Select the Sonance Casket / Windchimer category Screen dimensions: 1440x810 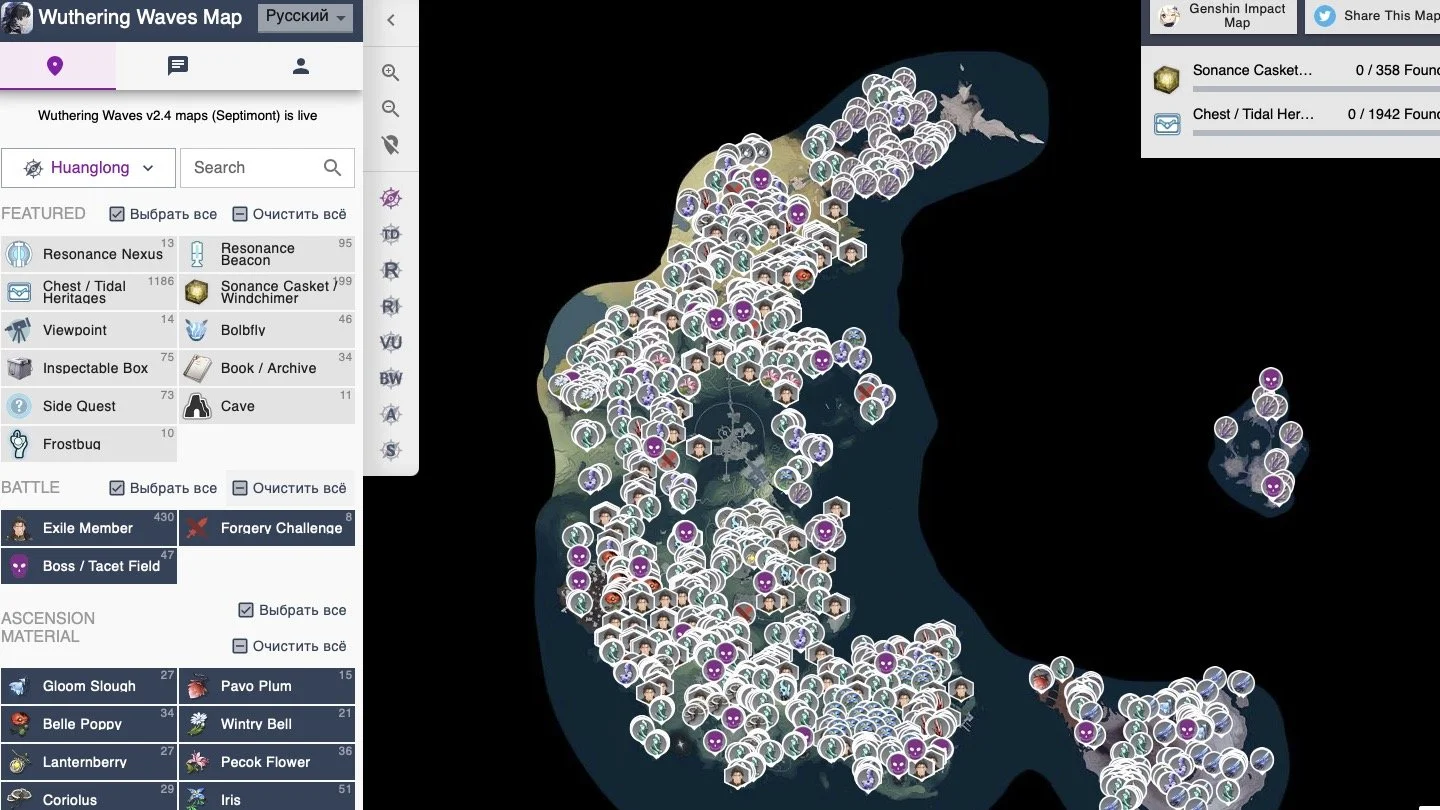267,292
